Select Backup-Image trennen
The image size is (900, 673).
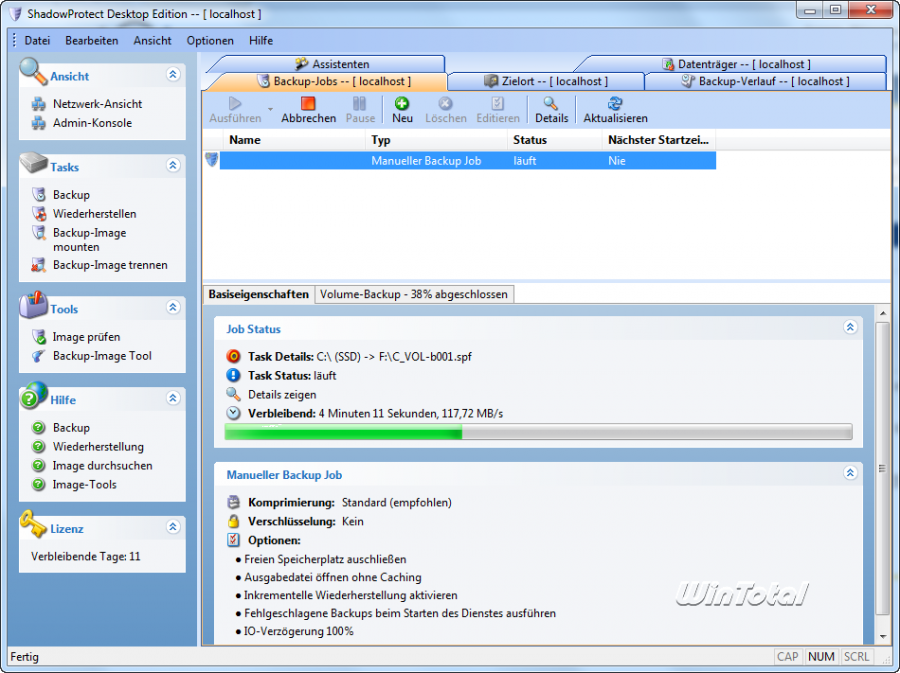(110, 265)
